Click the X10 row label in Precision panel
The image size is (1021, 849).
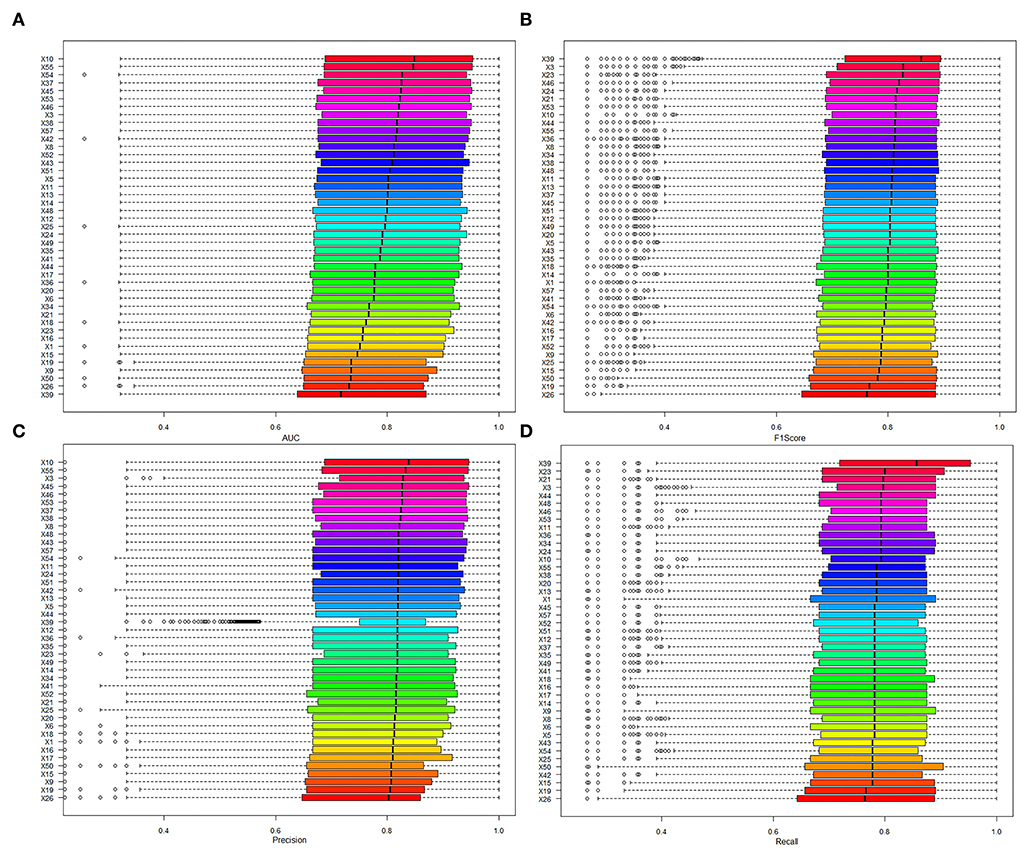point(47,462)
